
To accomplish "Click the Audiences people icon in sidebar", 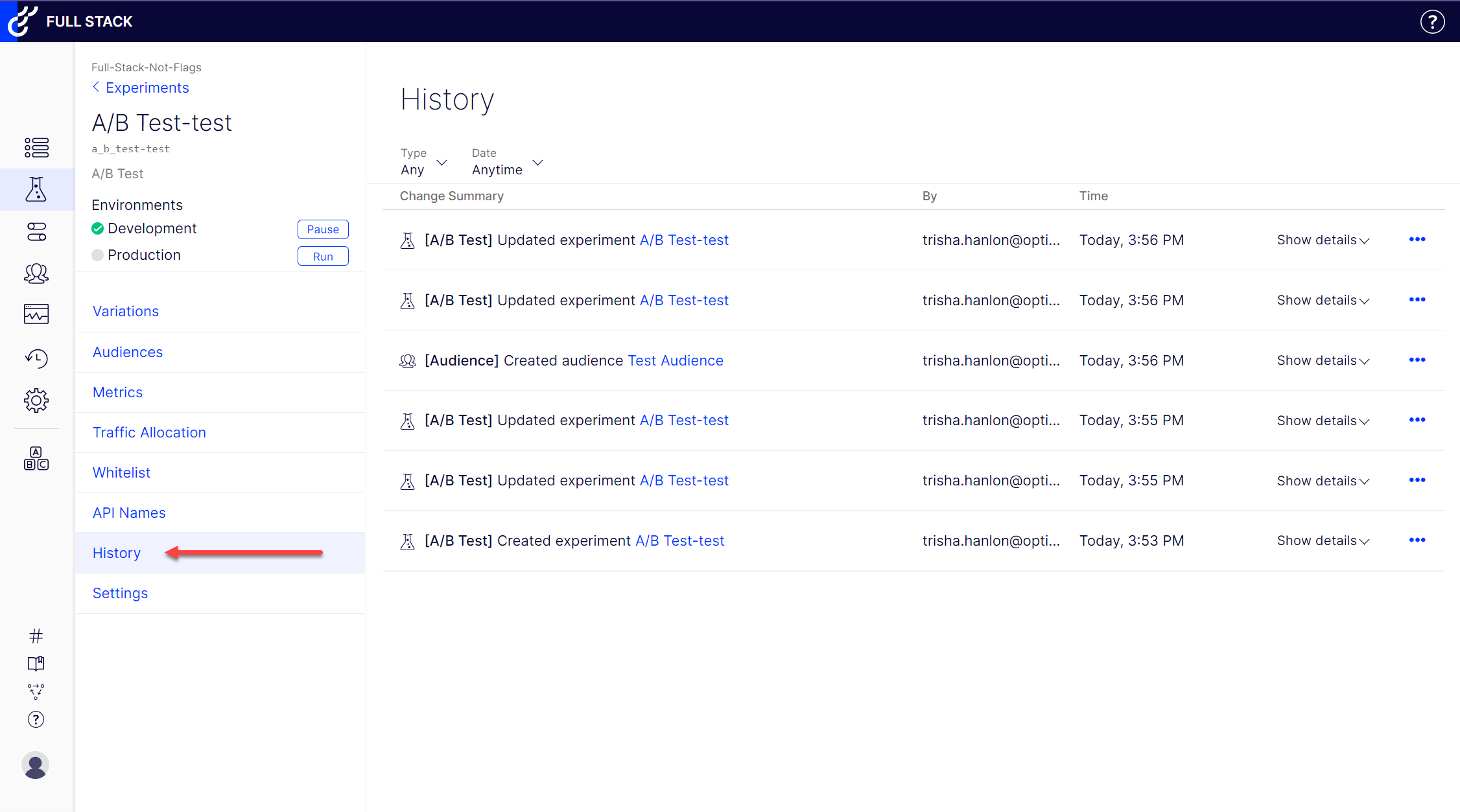I will click(x=36, y=273).
